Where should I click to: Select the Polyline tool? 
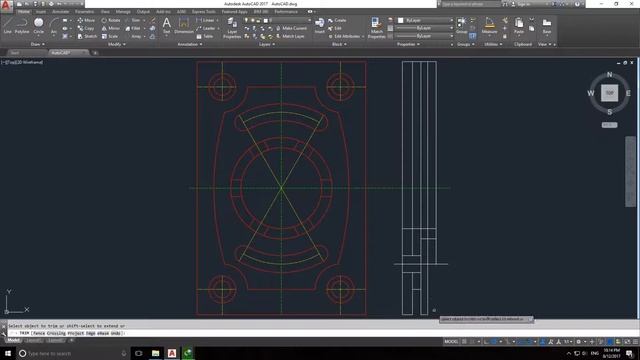tap(22, 25)
